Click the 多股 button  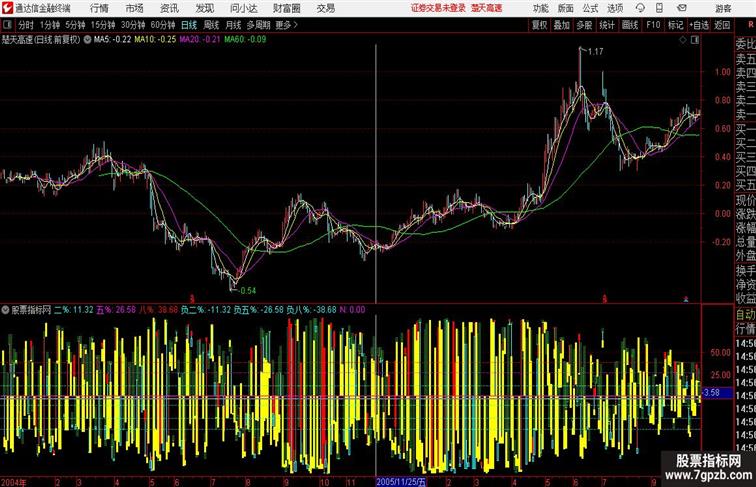(x=584, y=25)
